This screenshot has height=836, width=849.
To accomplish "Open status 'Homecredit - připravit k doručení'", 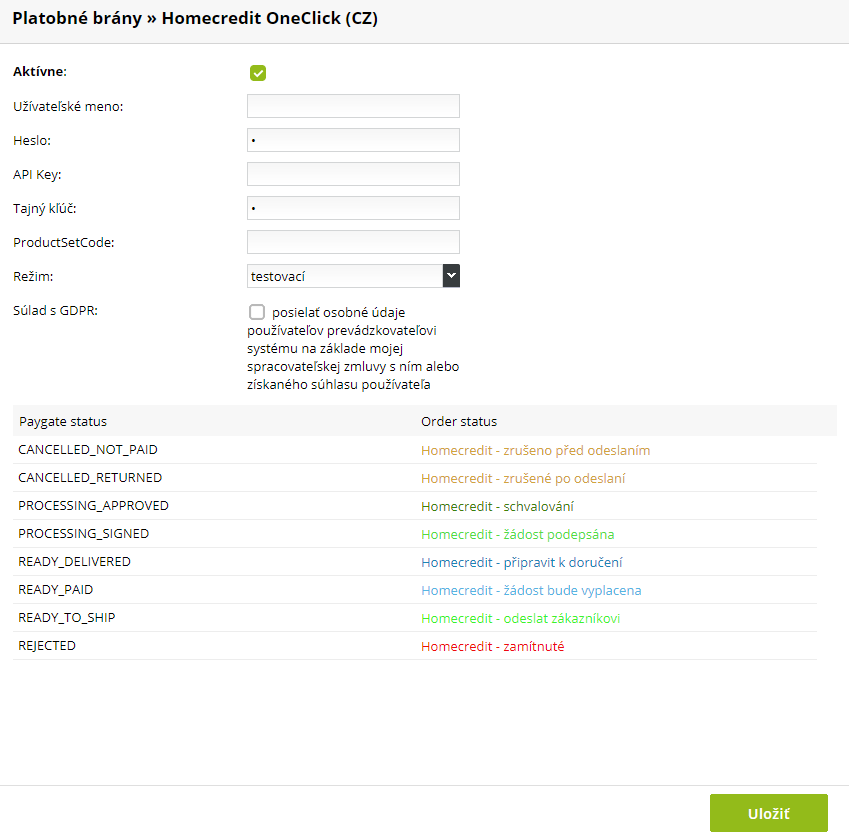I will (x=521, y=563).
